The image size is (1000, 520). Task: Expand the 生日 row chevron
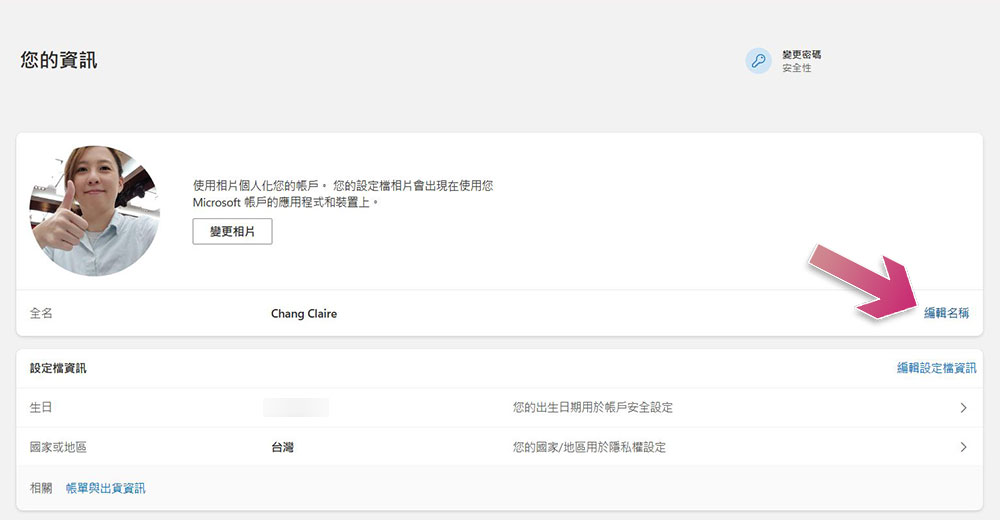[x=963, y=408]
